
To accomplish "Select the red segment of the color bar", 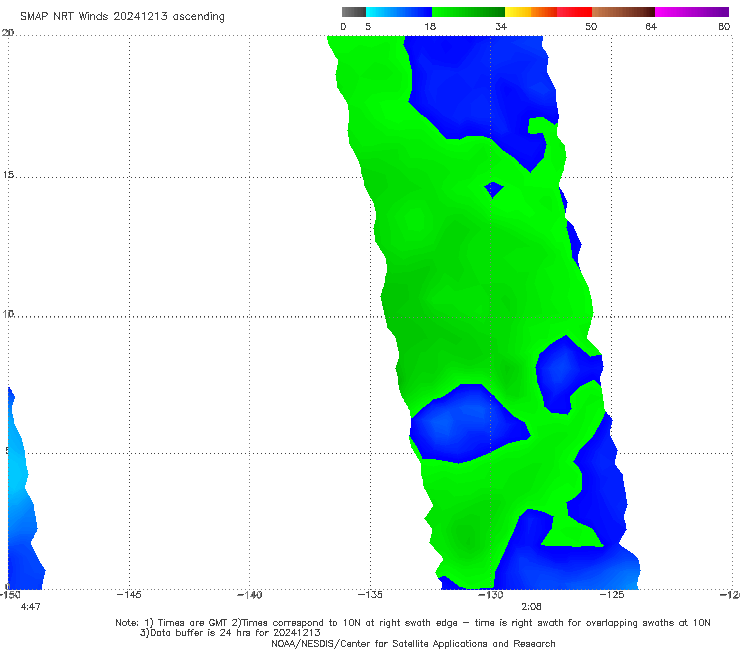I will 574,12.
